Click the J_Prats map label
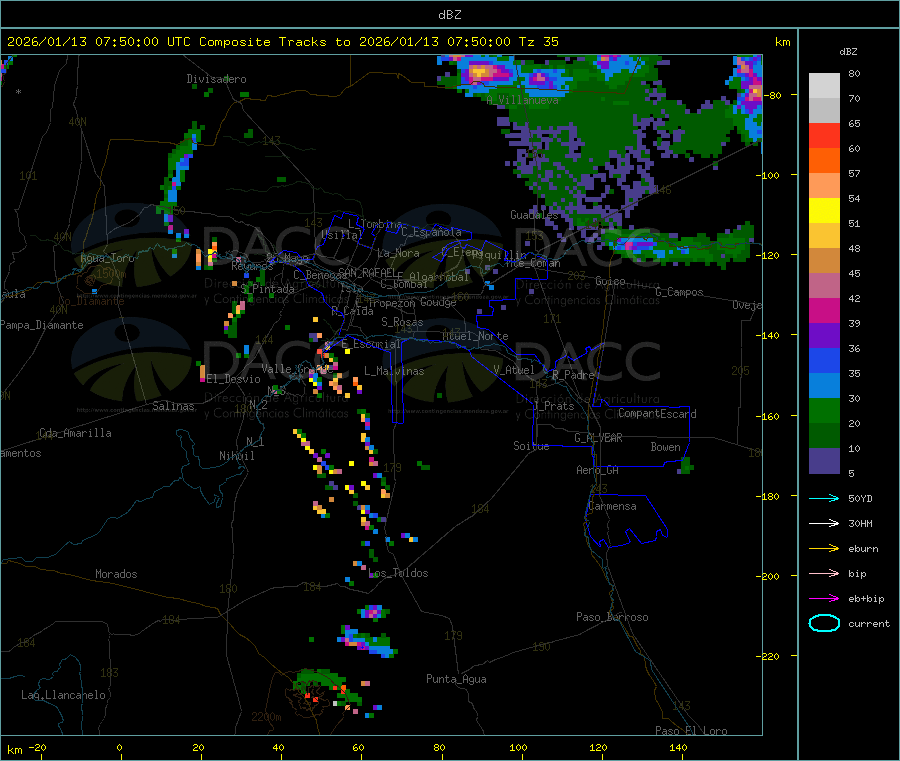 tap(554, 406)
